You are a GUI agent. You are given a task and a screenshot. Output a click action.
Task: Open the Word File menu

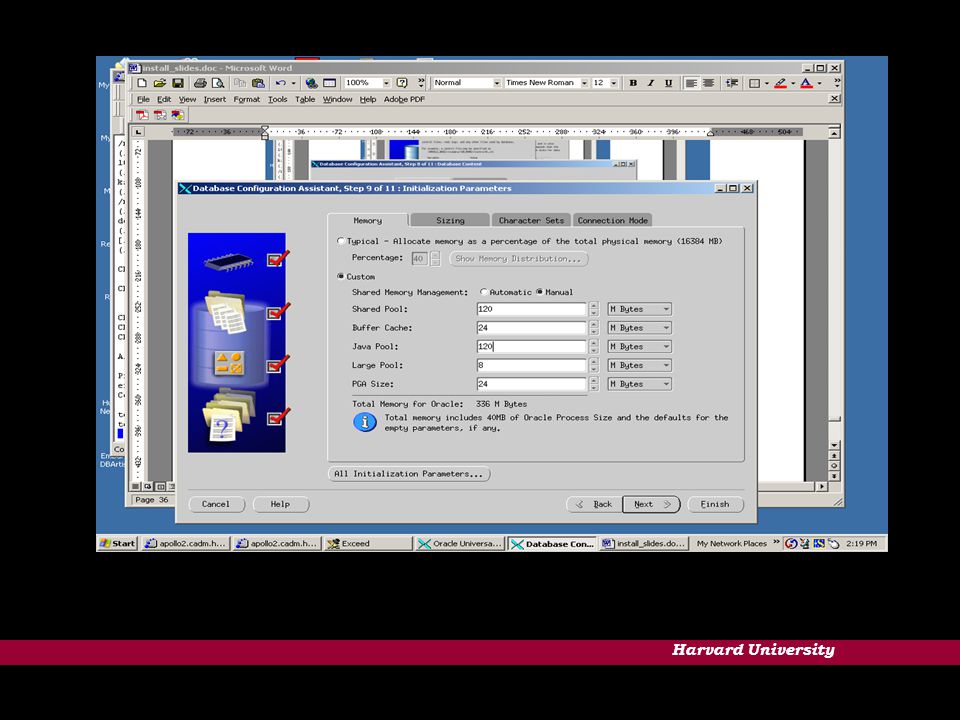[143, 99]
